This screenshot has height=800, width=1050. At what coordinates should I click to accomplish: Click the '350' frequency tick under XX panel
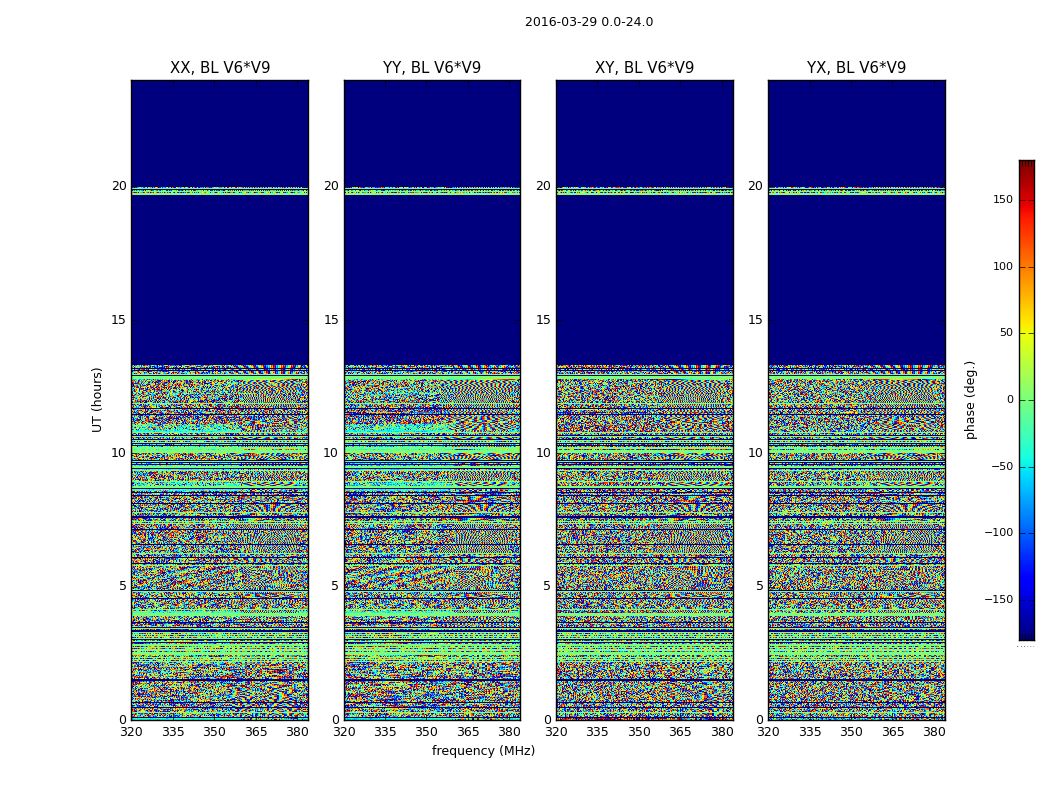214,732
